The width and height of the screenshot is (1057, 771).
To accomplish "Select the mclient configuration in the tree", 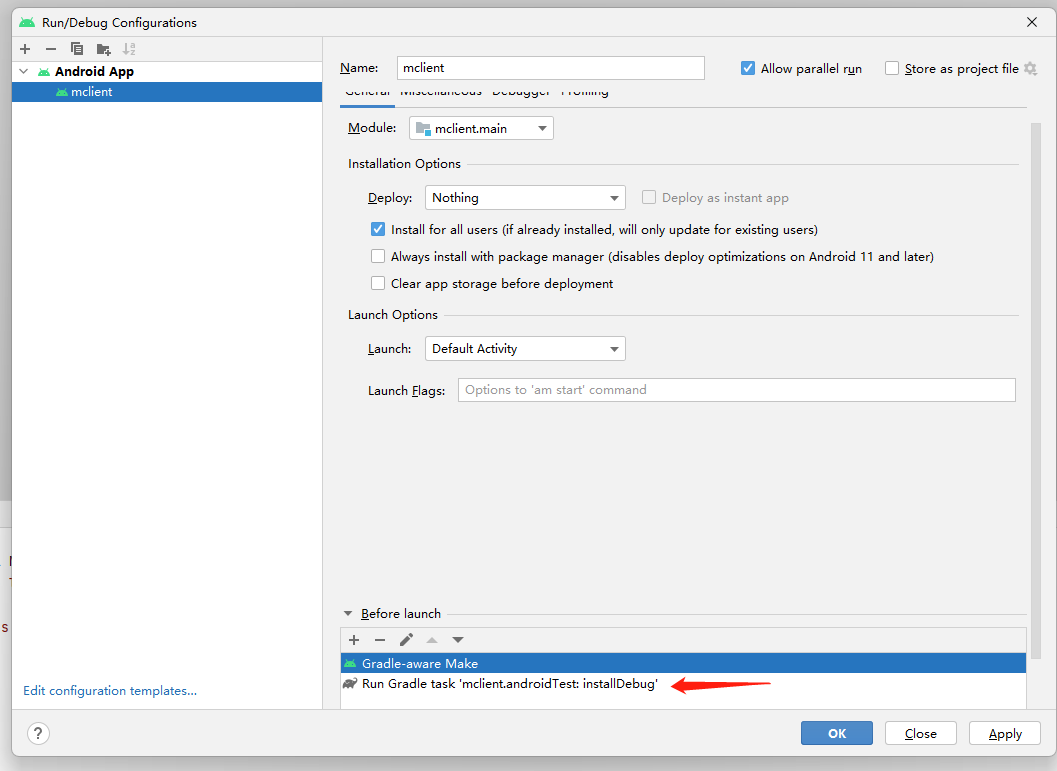I will tap(167, 92).
